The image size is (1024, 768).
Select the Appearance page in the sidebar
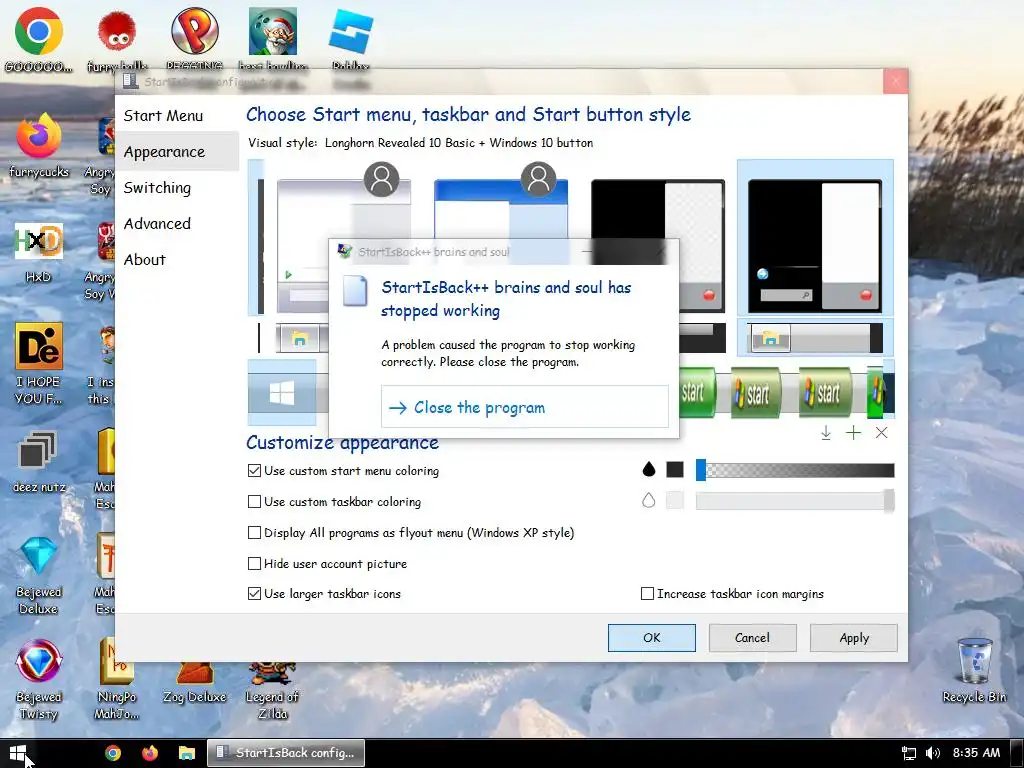[x=177, y=152]
